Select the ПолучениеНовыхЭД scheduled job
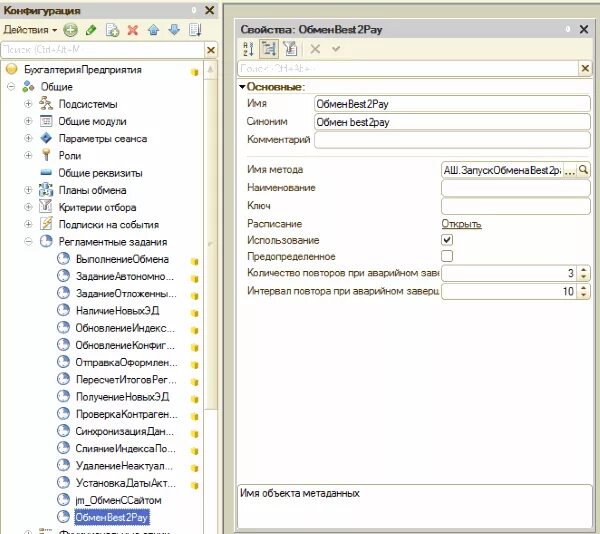The image size is (600, 534). 122,397
